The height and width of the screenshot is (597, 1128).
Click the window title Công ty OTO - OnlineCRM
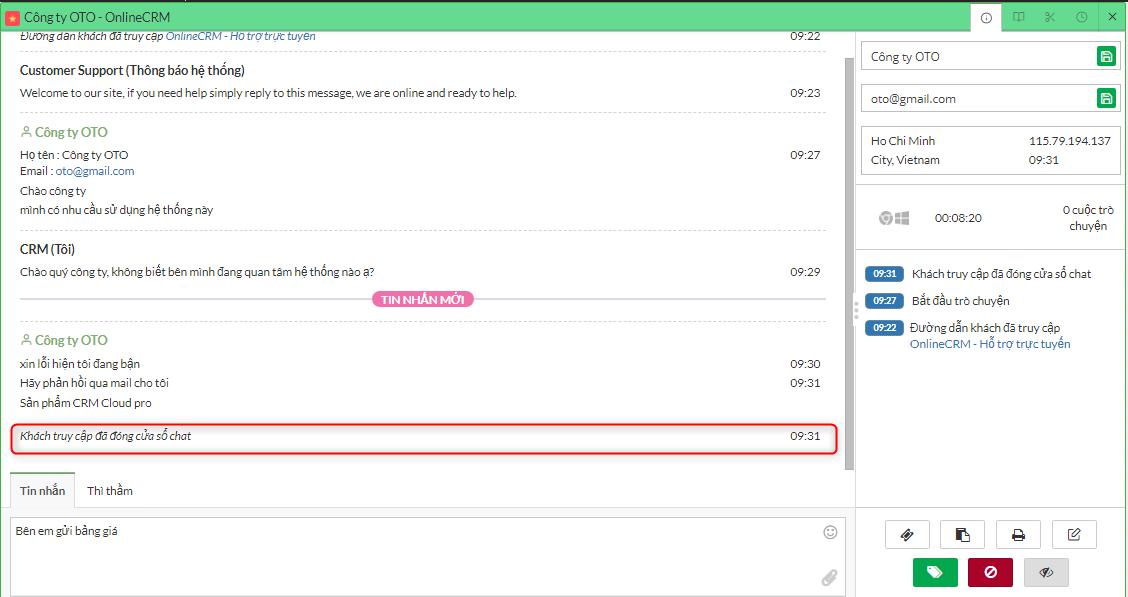pos(97,17)
